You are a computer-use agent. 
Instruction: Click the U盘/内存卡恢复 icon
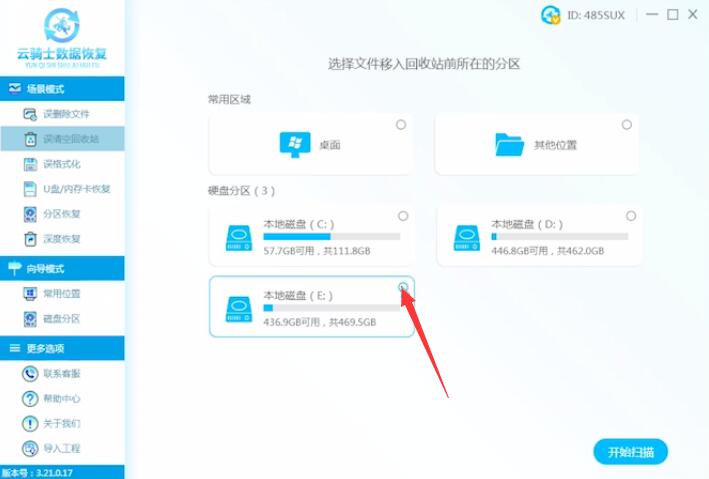point(30,189)
